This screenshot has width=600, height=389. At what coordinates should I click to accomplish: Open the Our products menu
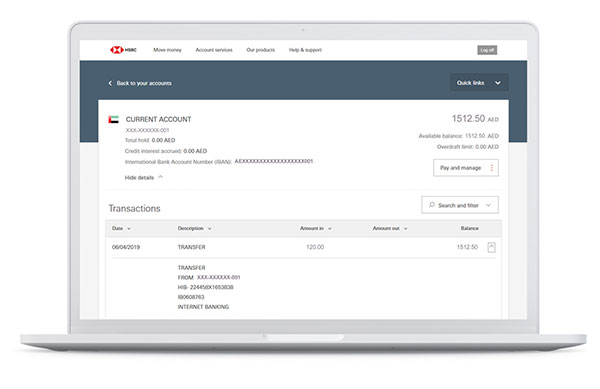point(261,50)
